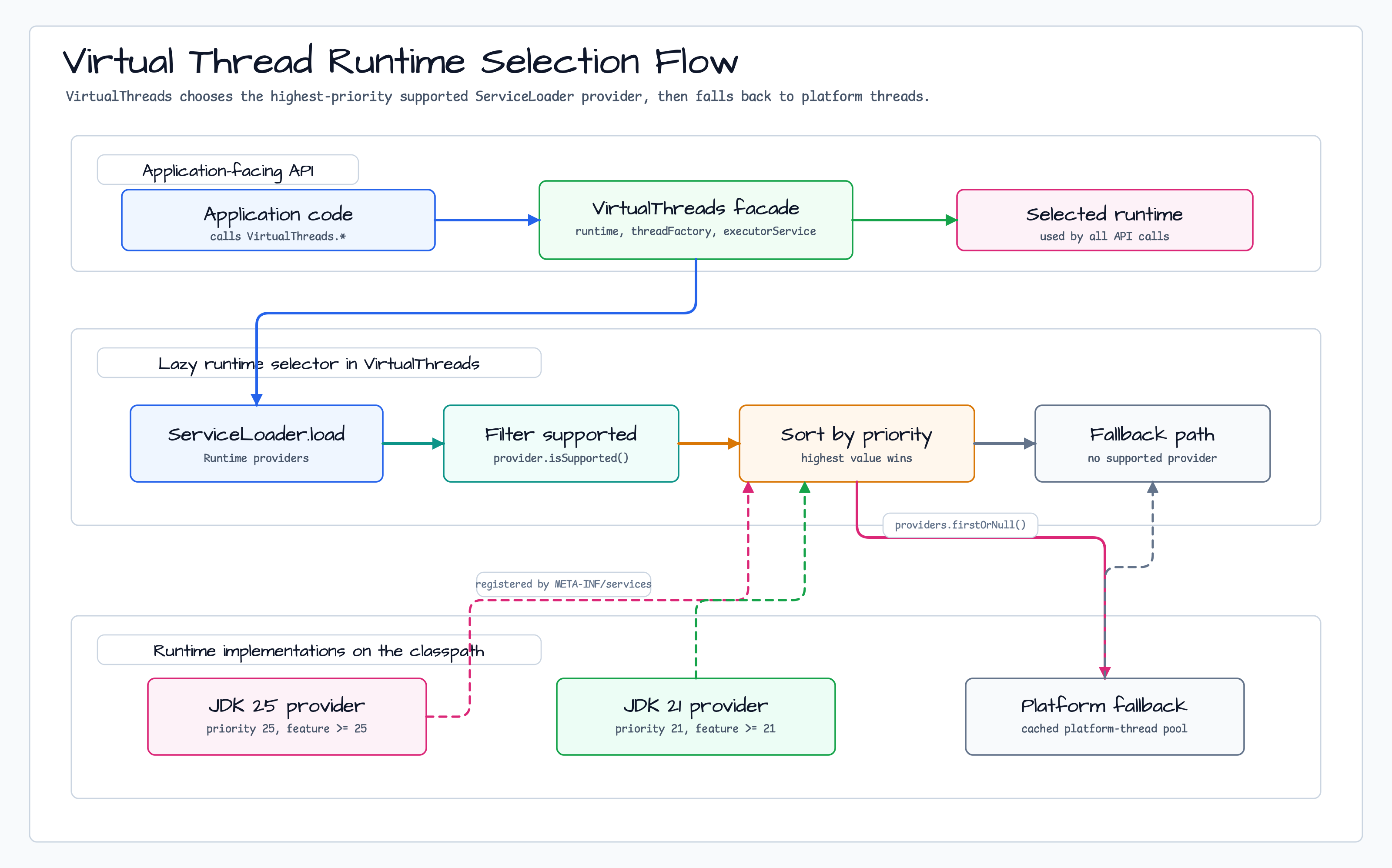Select the 'provider.isSupported()' text
The height and width of the screenshot is (868, 1392).
(561, 458)
